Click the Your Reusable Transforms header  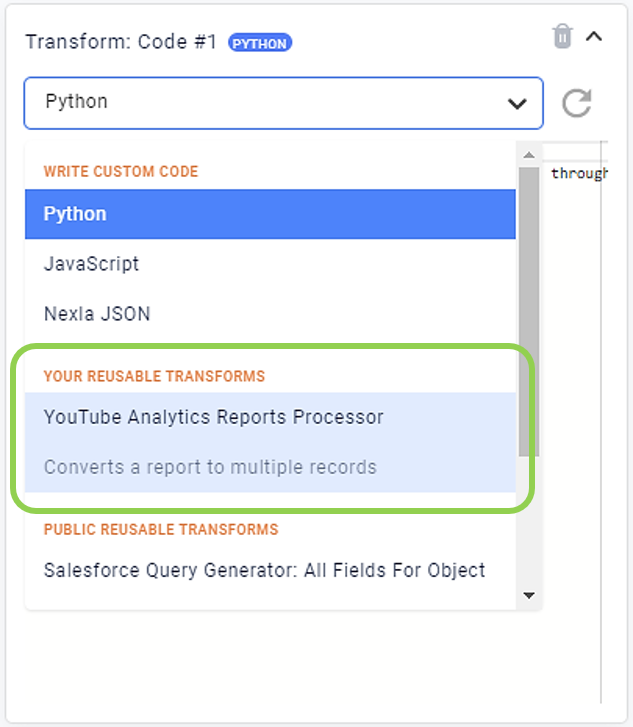pos(154,376)
